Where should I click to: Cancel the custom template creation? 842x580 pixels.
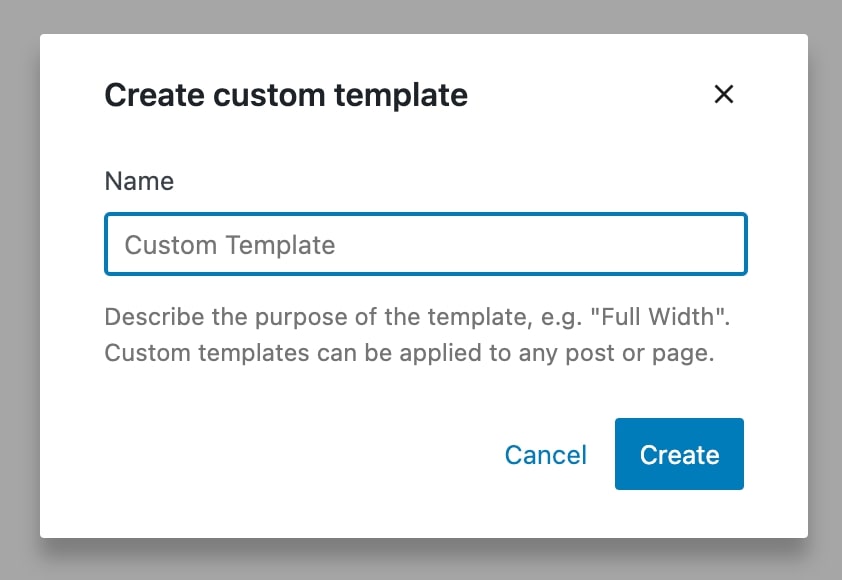[x=545, y=455]
